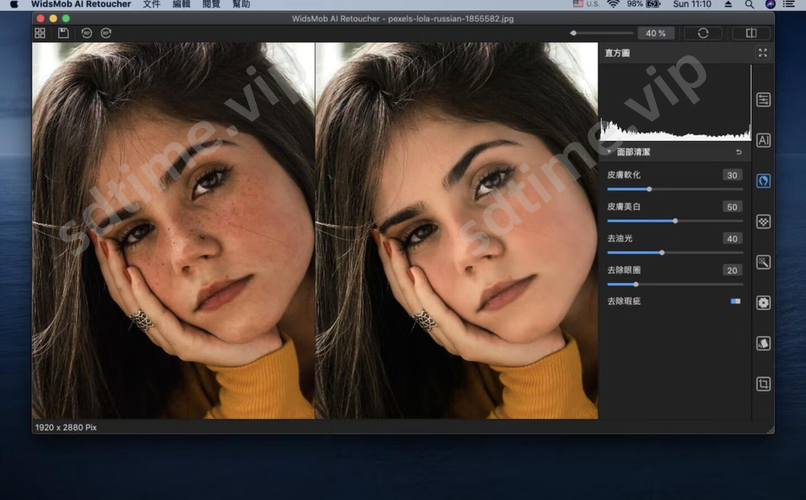Reset the 面部清潔 settings with arrow button
The height and width of the screenshot is (500, 806).
739,152
